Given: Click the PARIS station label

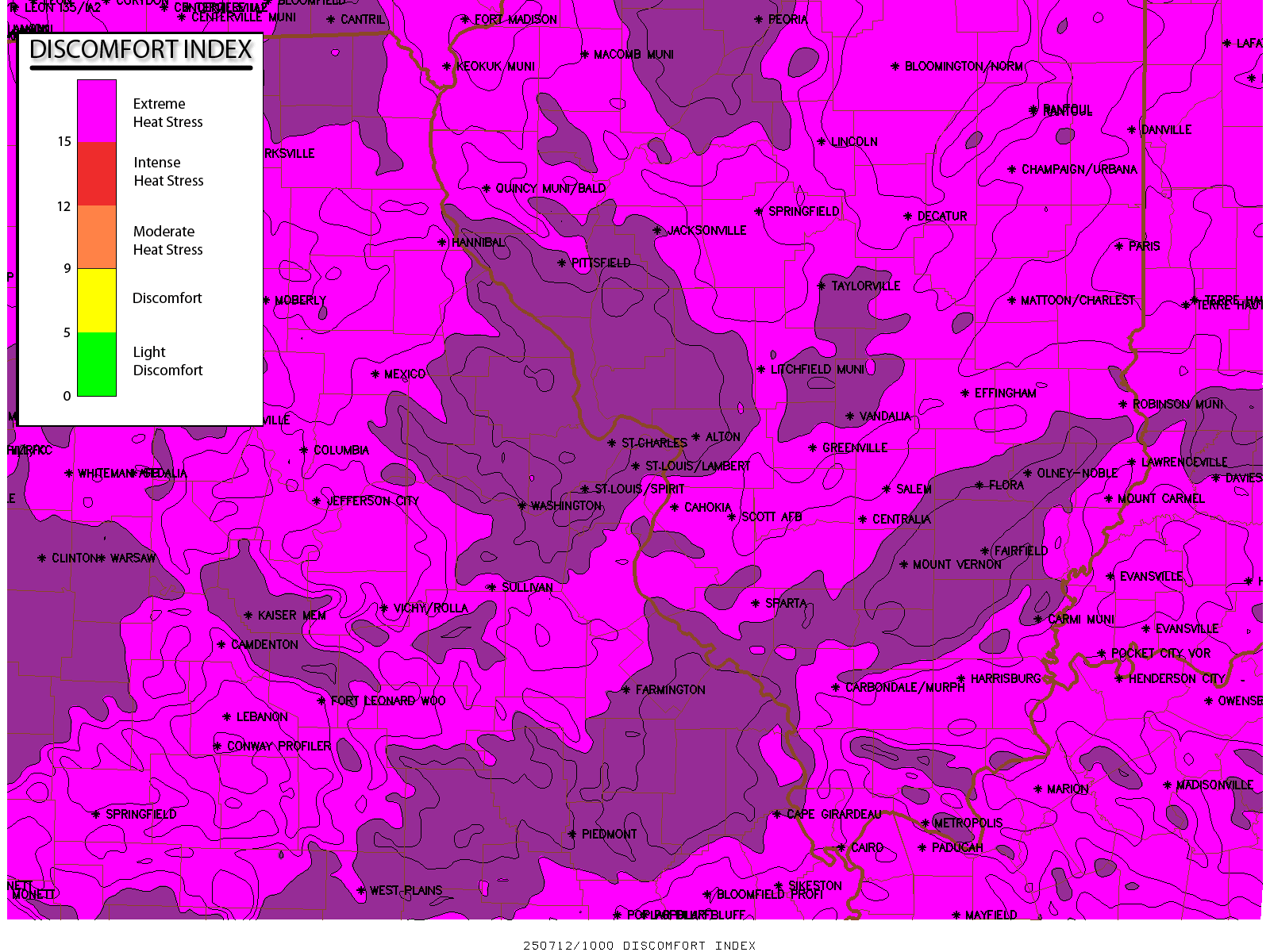Looking at the screenshot, I should click(1145, 247).
